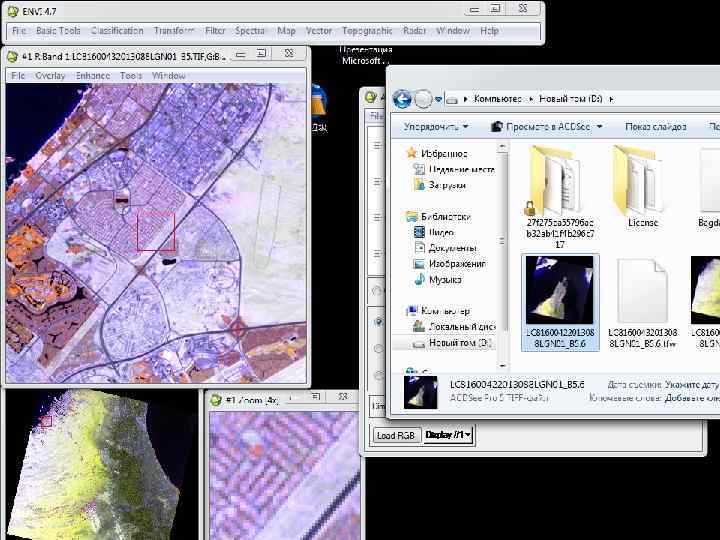The height and width of the screenshot is (540, 720).
Task: Open Видео library in sidebar
Action: pyautogui.click(x=440, y=232)
